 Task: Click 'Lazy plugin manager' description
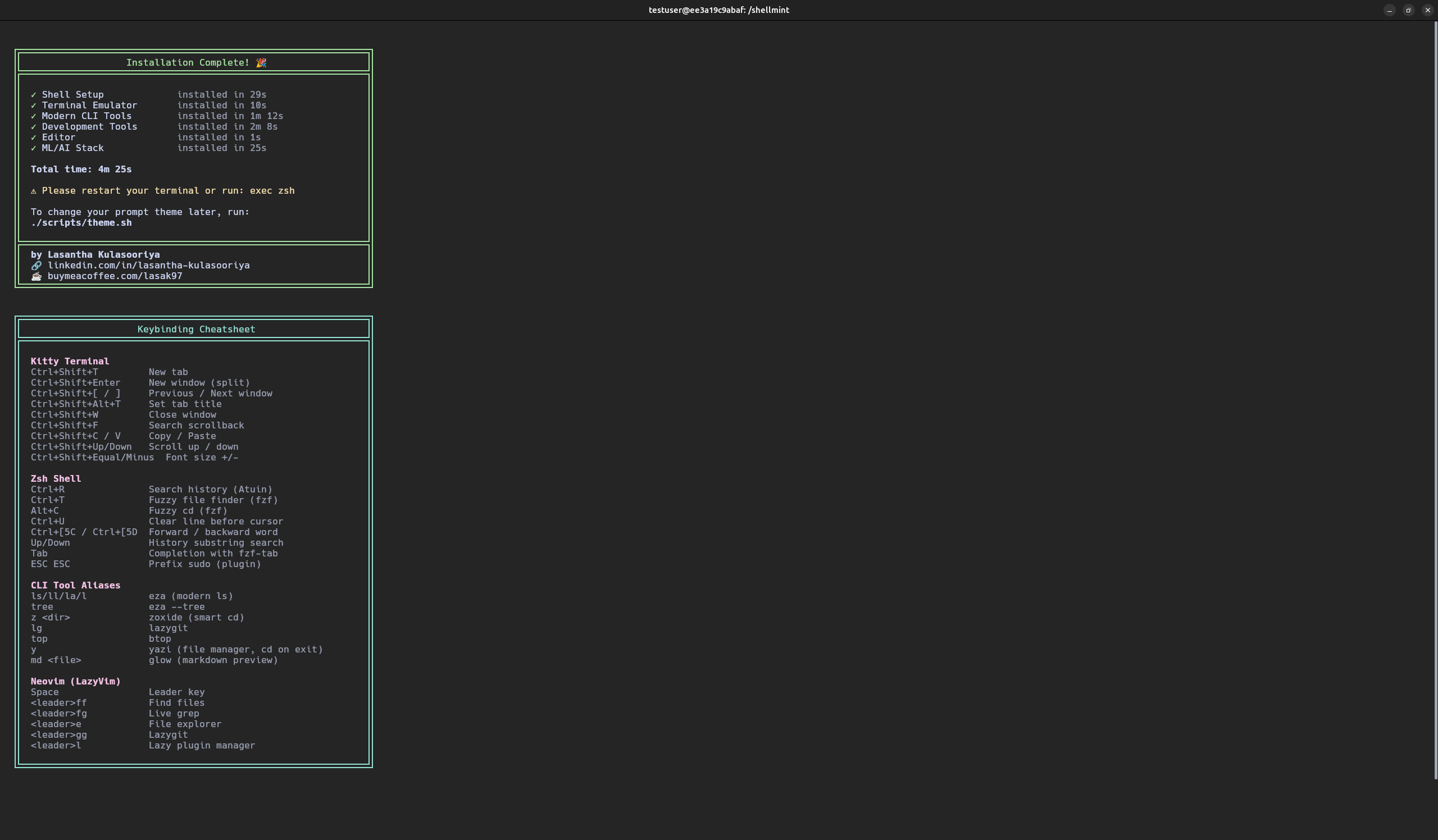[202, 745]
